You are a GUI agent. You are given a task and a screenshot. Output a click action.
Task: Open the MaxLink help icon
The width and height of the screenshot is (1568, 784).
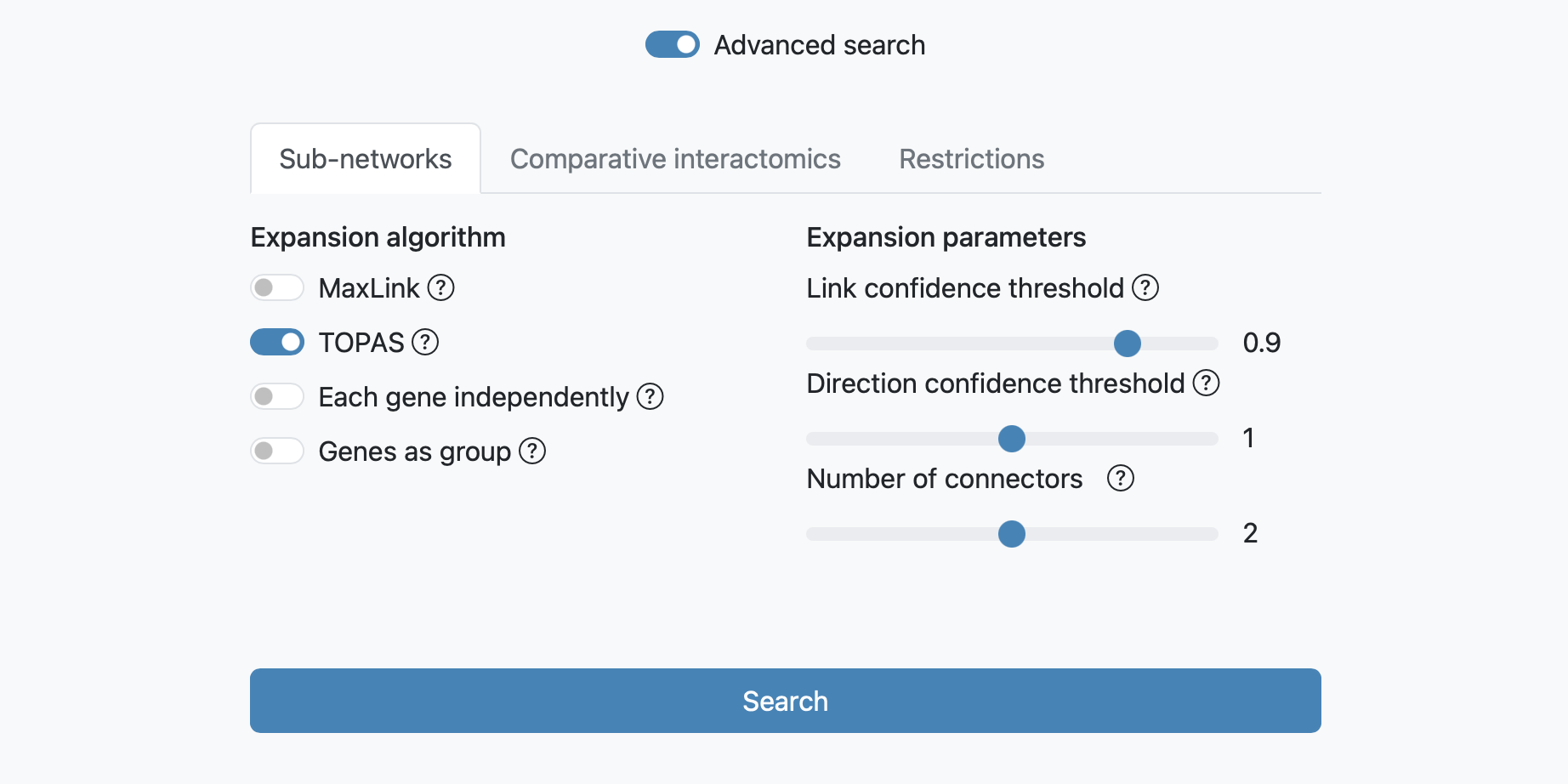(x=440, y=288)
